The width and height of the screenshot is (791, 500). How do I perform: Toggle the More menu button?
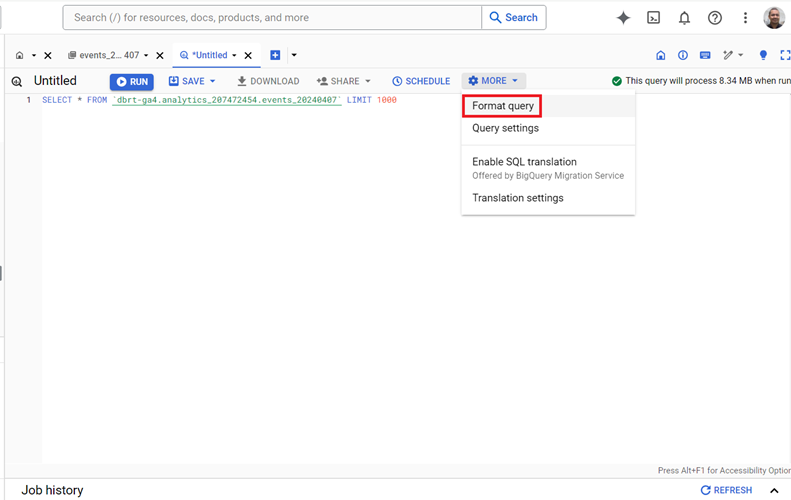(493, 81)
